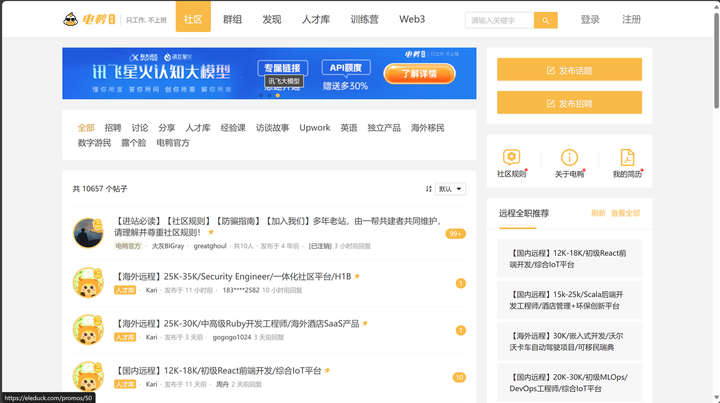Click the 了解详情 banner button
The height and width of the screenshot is (403, 720).
[x=419, y=74]
